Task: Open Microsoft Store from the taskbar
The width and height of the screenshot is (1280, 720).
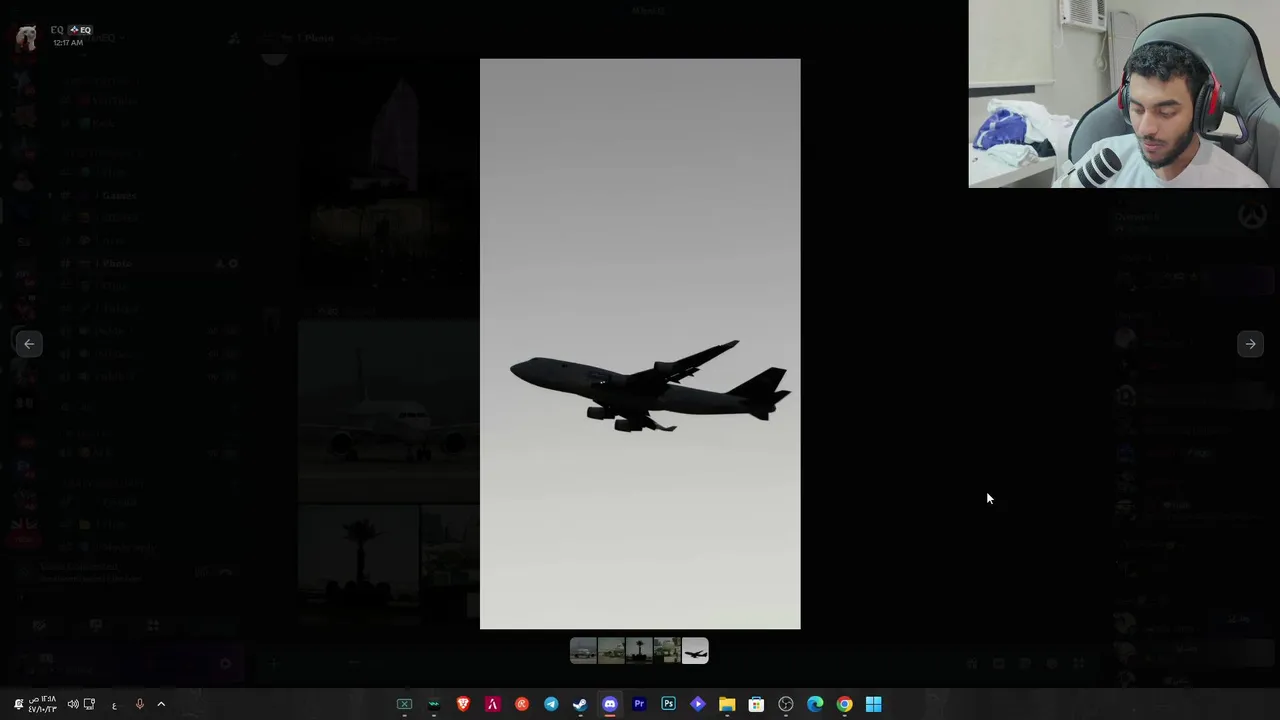Action: tap(756, 705)
